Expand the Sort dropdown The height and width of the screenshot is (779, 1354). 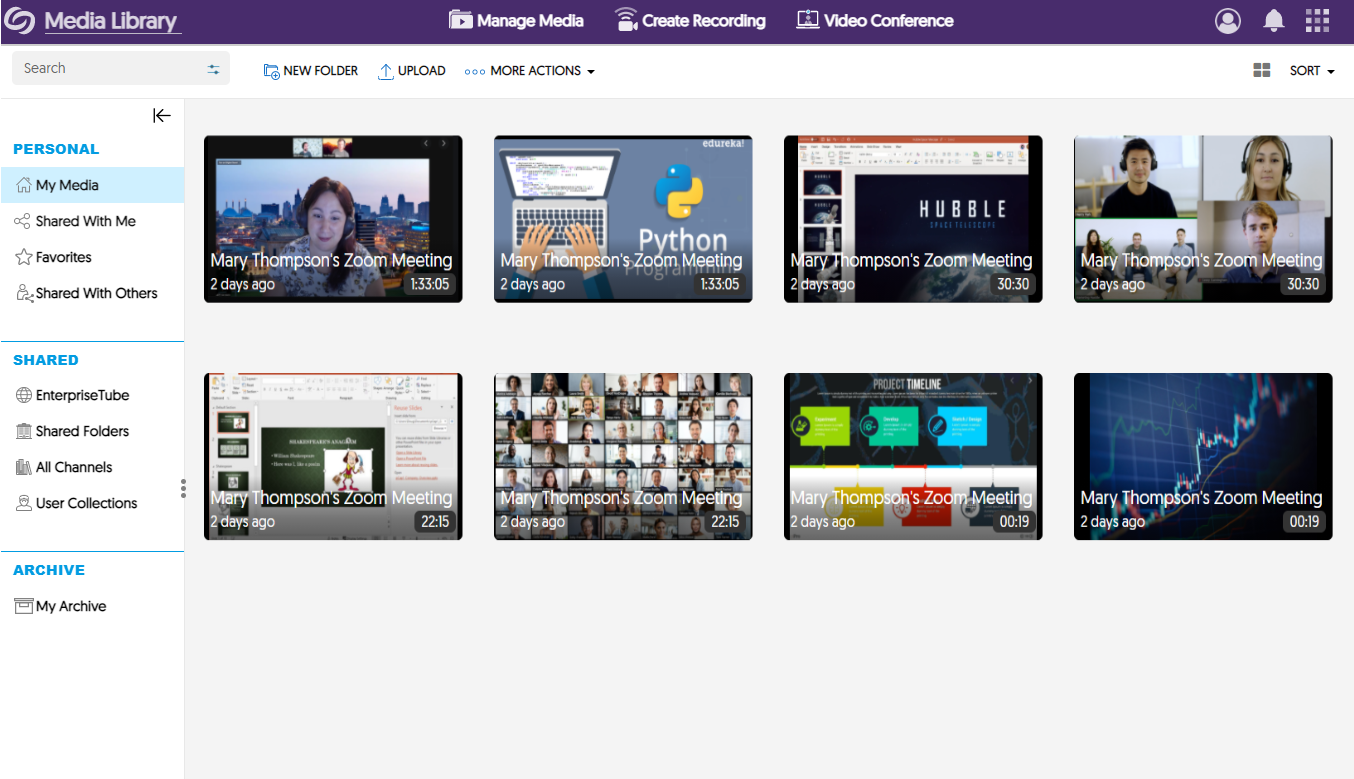tap(1312, 71)
